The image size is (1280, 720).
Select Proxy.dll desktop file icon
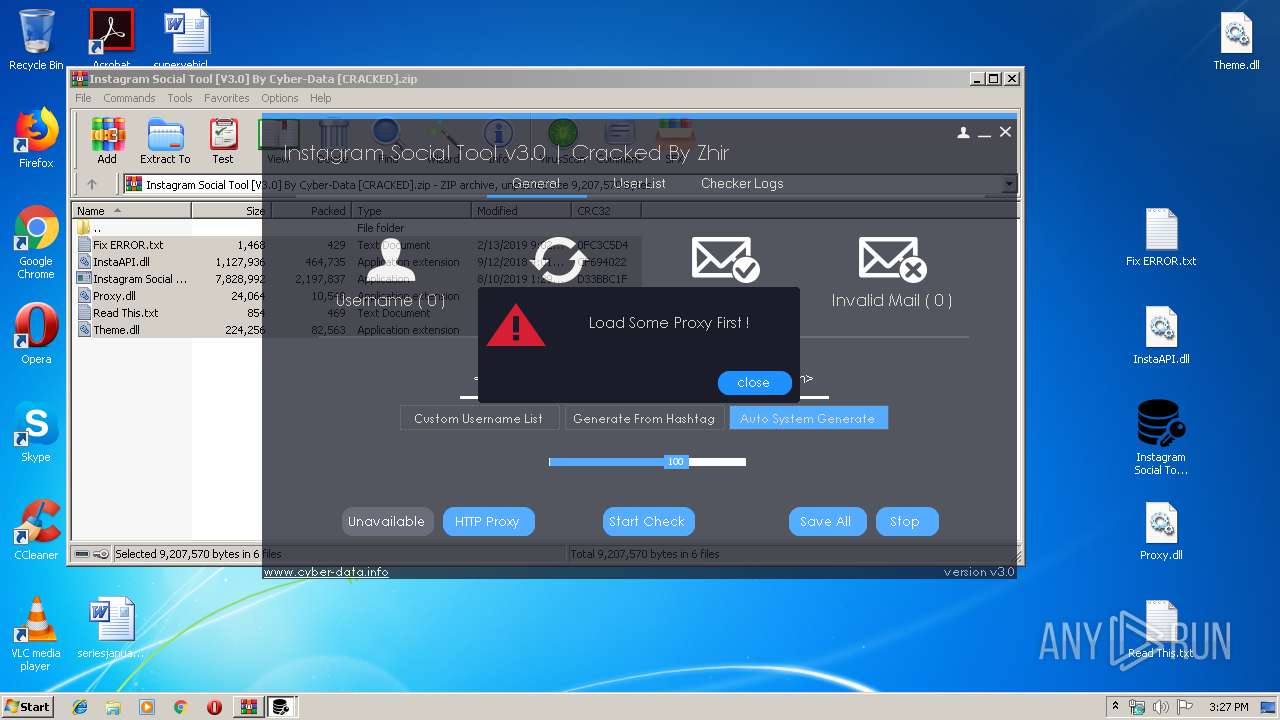(1161, 532)
